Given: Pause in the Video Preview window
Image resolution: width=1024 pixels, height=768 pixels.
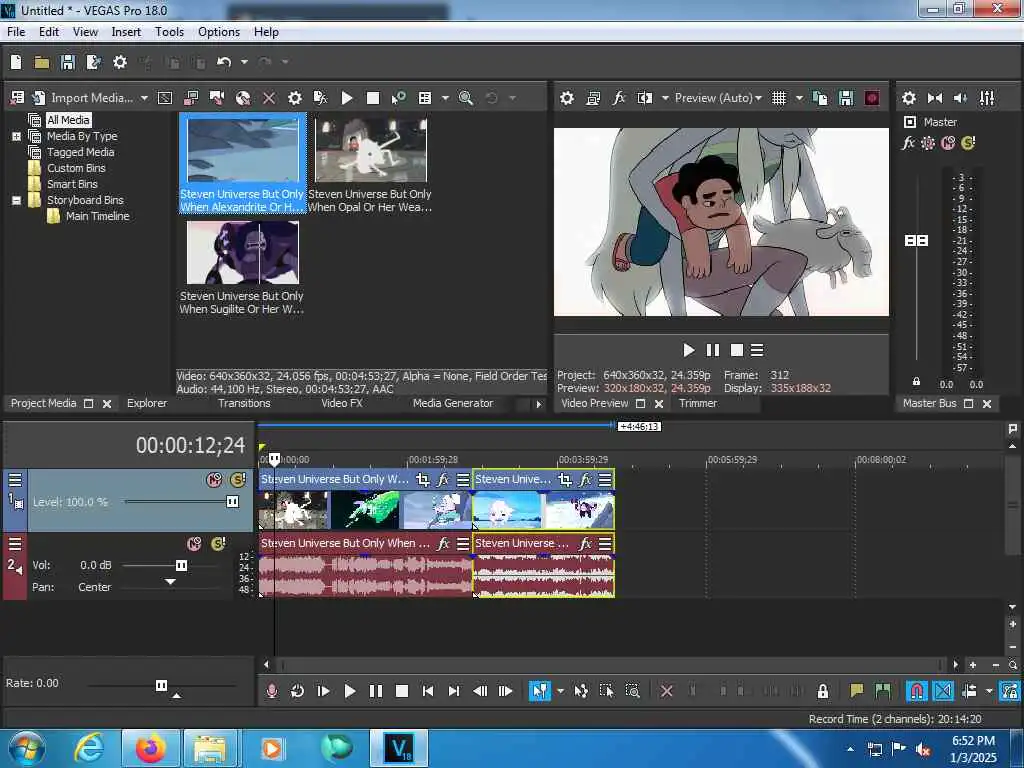Looking at the screenshot, I should point(712,351).
